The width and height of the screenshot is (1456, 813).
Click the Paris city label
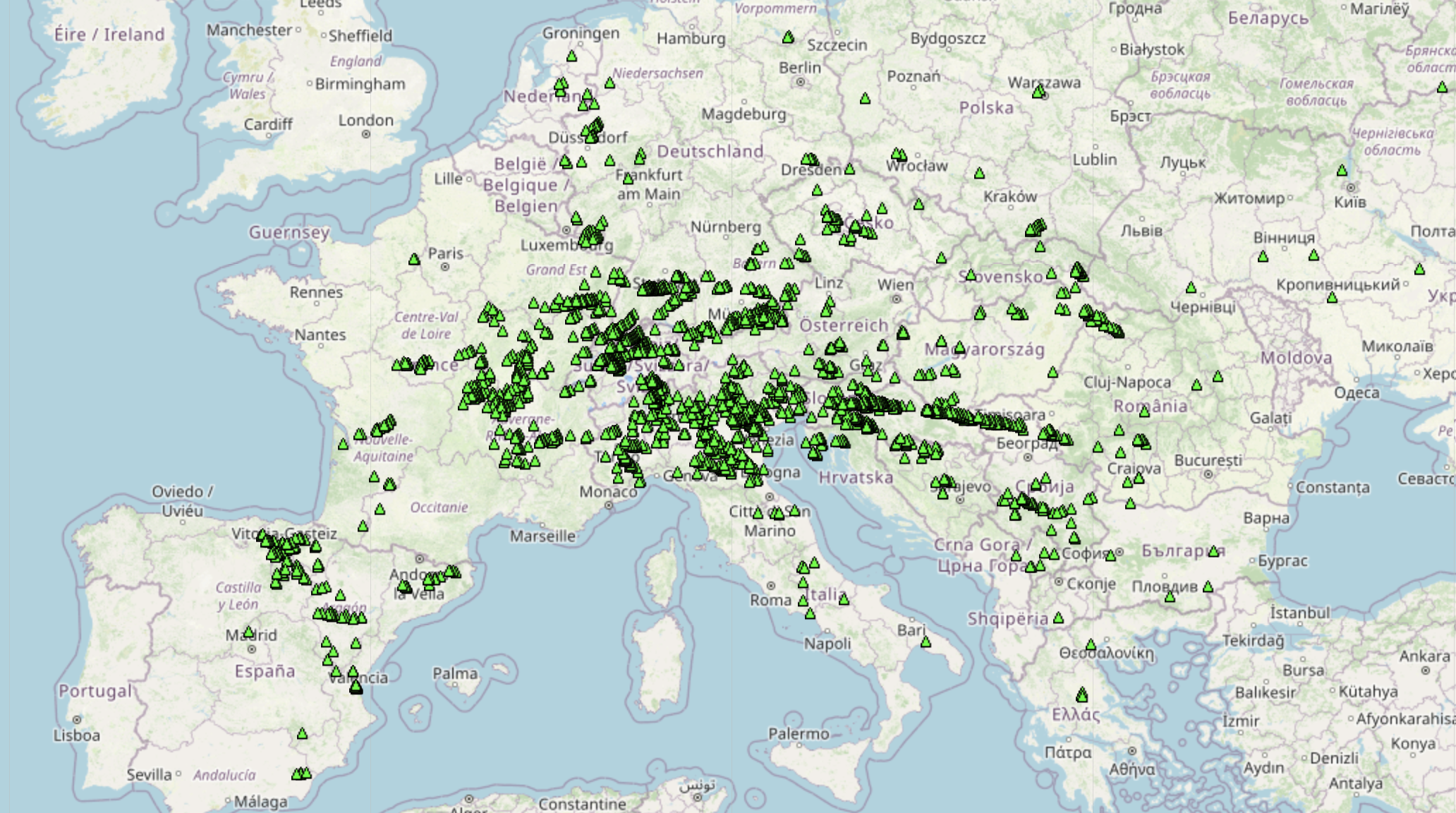pyautogui.click(x=446, y=253)
